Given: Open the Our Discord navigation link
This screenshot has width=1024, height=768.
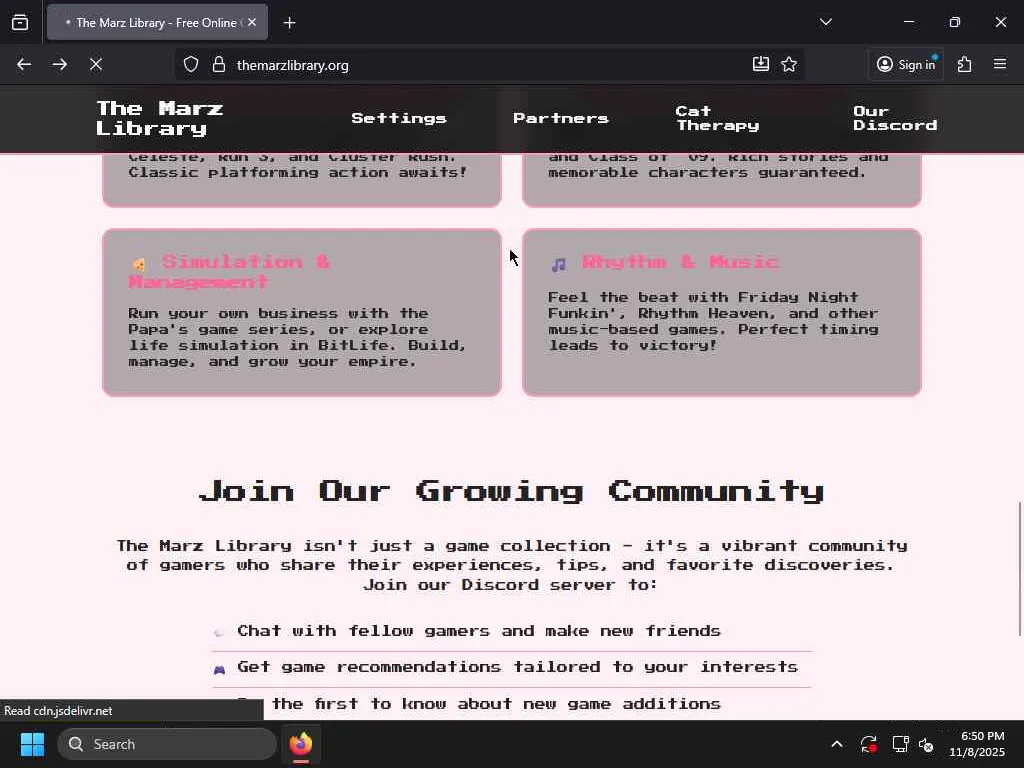Looking at the screenshot, I should [x=895, y=118].
